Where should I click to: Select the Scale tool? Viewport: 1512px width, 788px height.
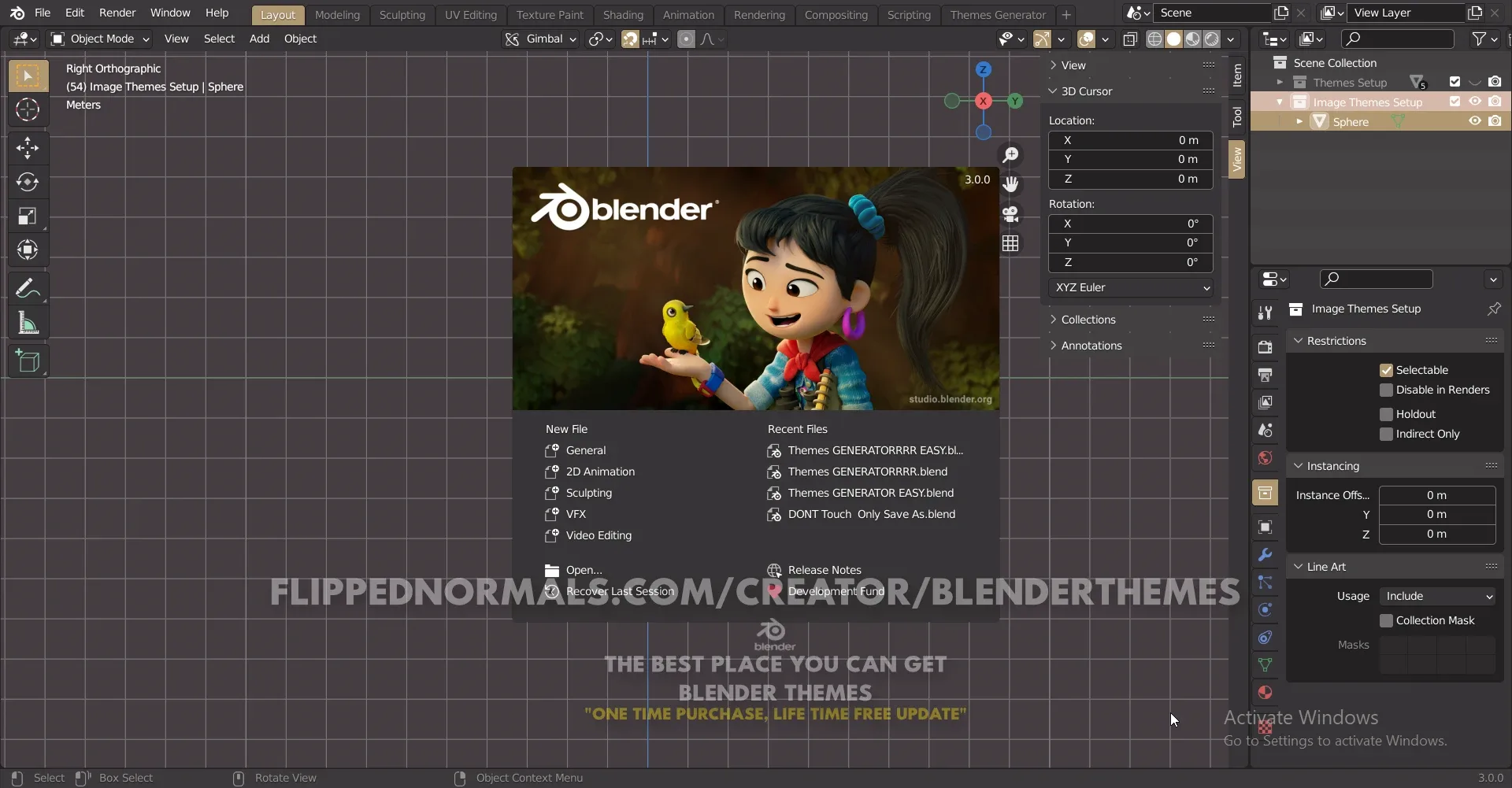tap(28, 216)
